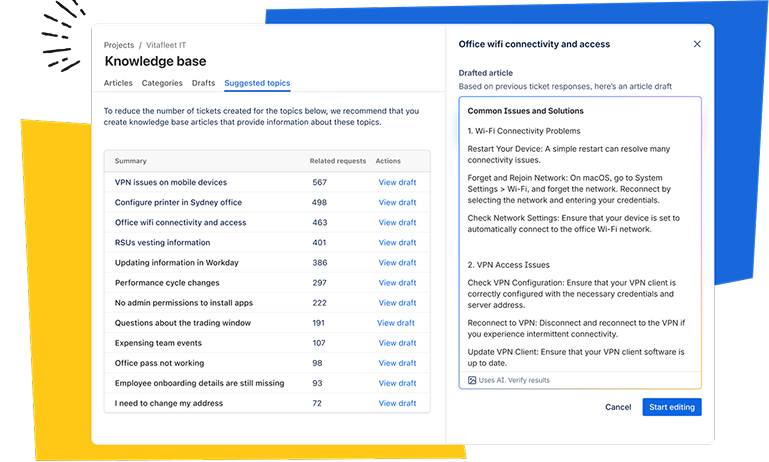Screen dimensions: 769x462
Task: Click Projects in the breadcrumb
Action: pos(118,46)
